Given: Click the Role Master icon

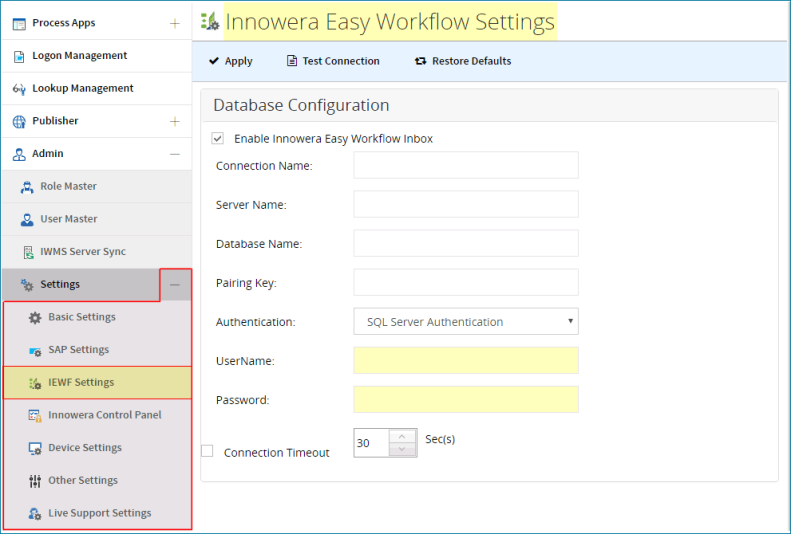Looking at the screenshot, I should 27,187.
